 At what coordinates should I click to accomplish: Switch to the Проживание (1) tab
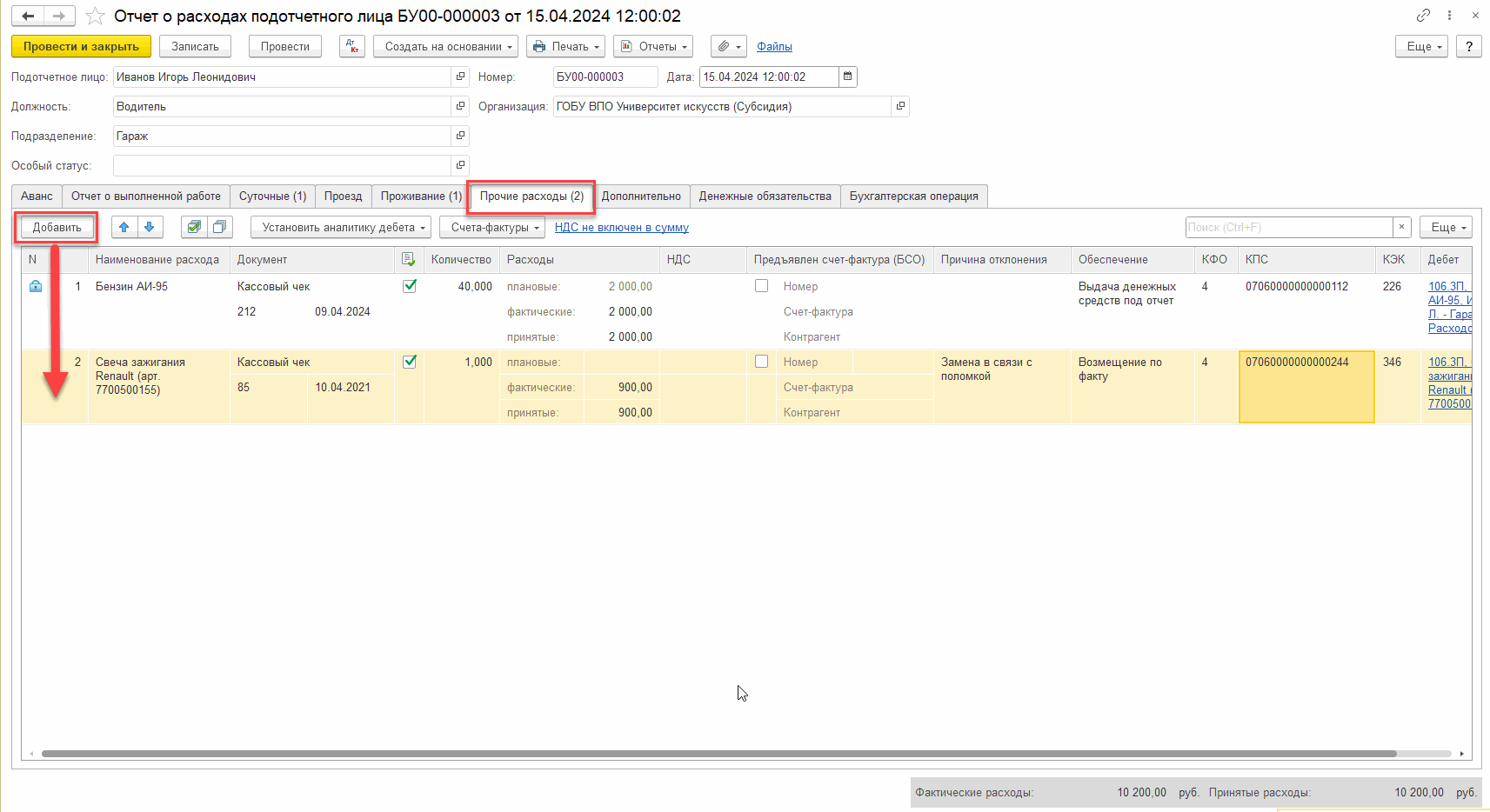(x=421, y=196)
